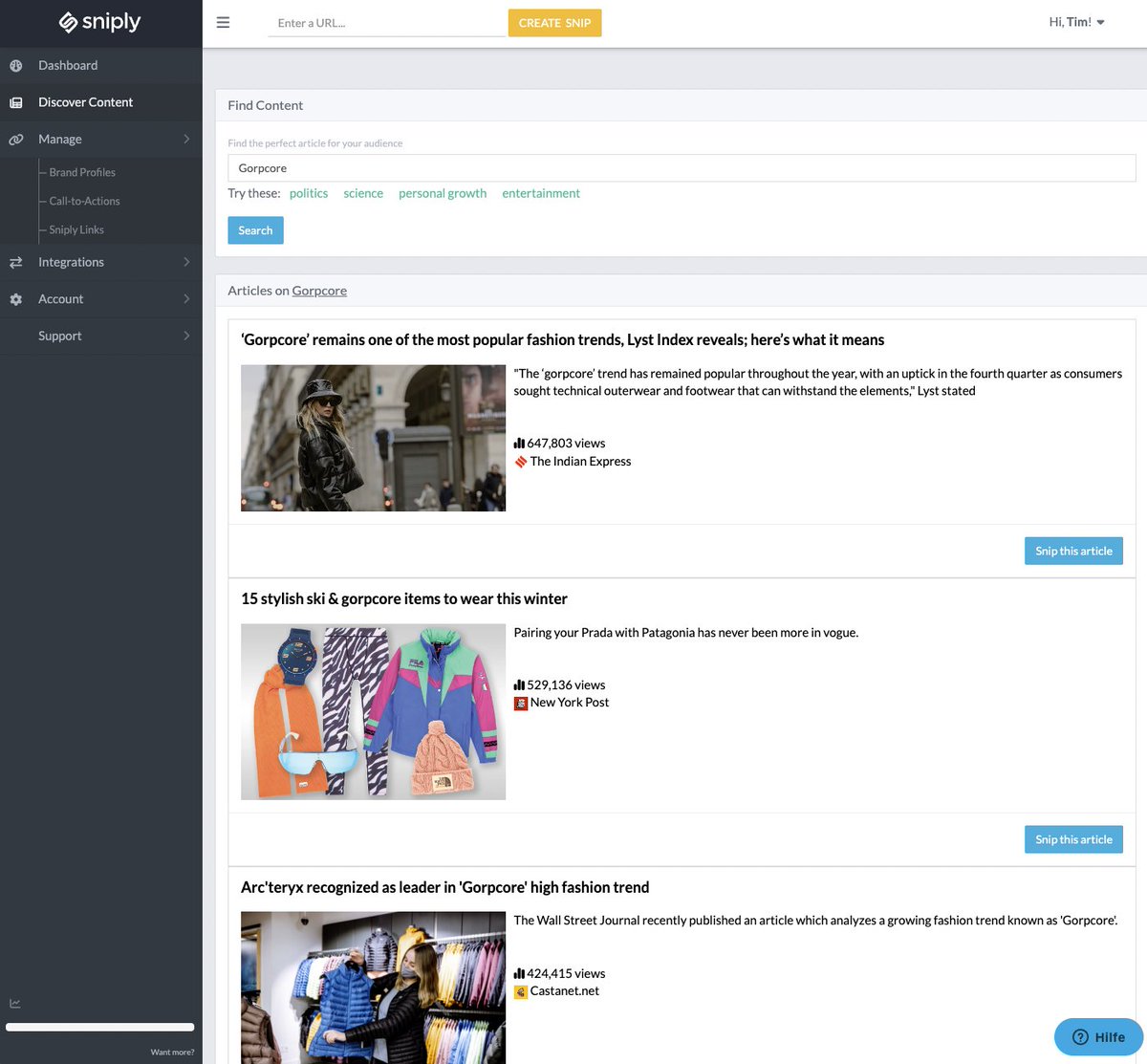Viewport: 1147px width, 1064px height.
Task: Click the entertainment suggestion link
Action: [x=541, y=193]
